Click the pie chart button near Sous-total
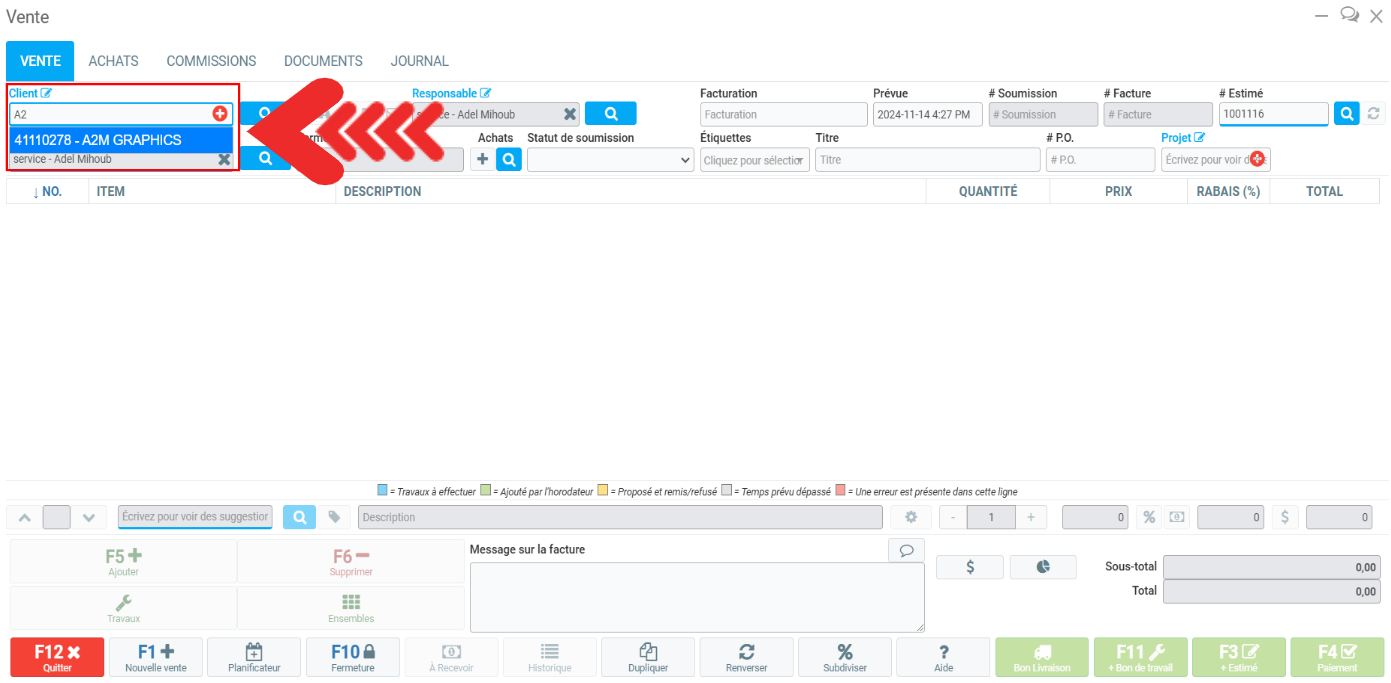Image resolution: width=1391 pixels, height=683 pixels. 1043,567
